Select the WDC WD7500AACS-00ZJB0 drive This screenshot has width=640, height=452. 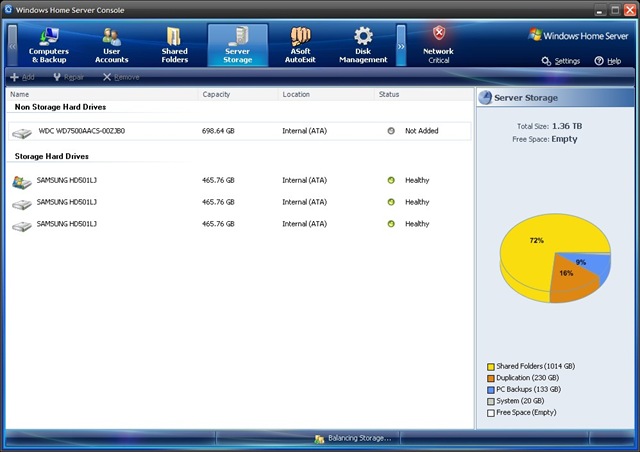tap(240, 131)
